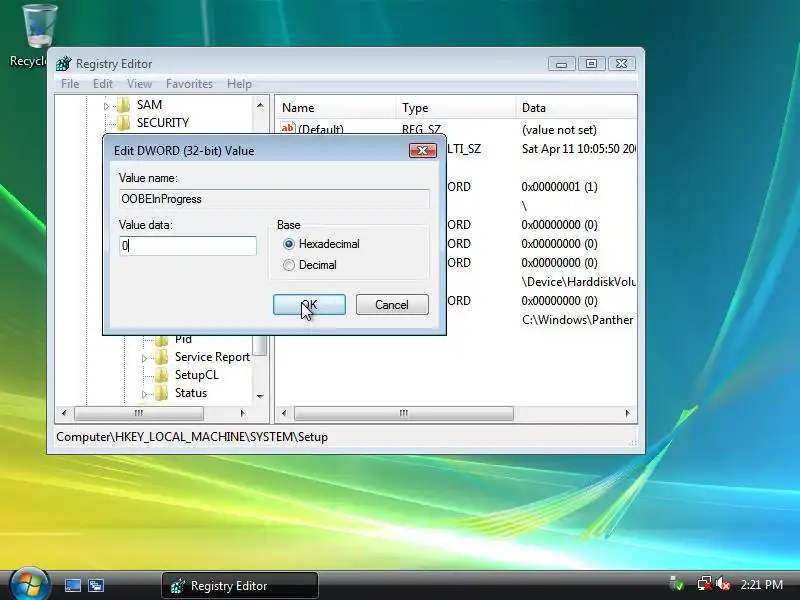Click tree pane horizontal scroll right arrow
Image resolution: width=800 pixels, height=600 pixels.
pyautogui.click(x=242, y=413)
